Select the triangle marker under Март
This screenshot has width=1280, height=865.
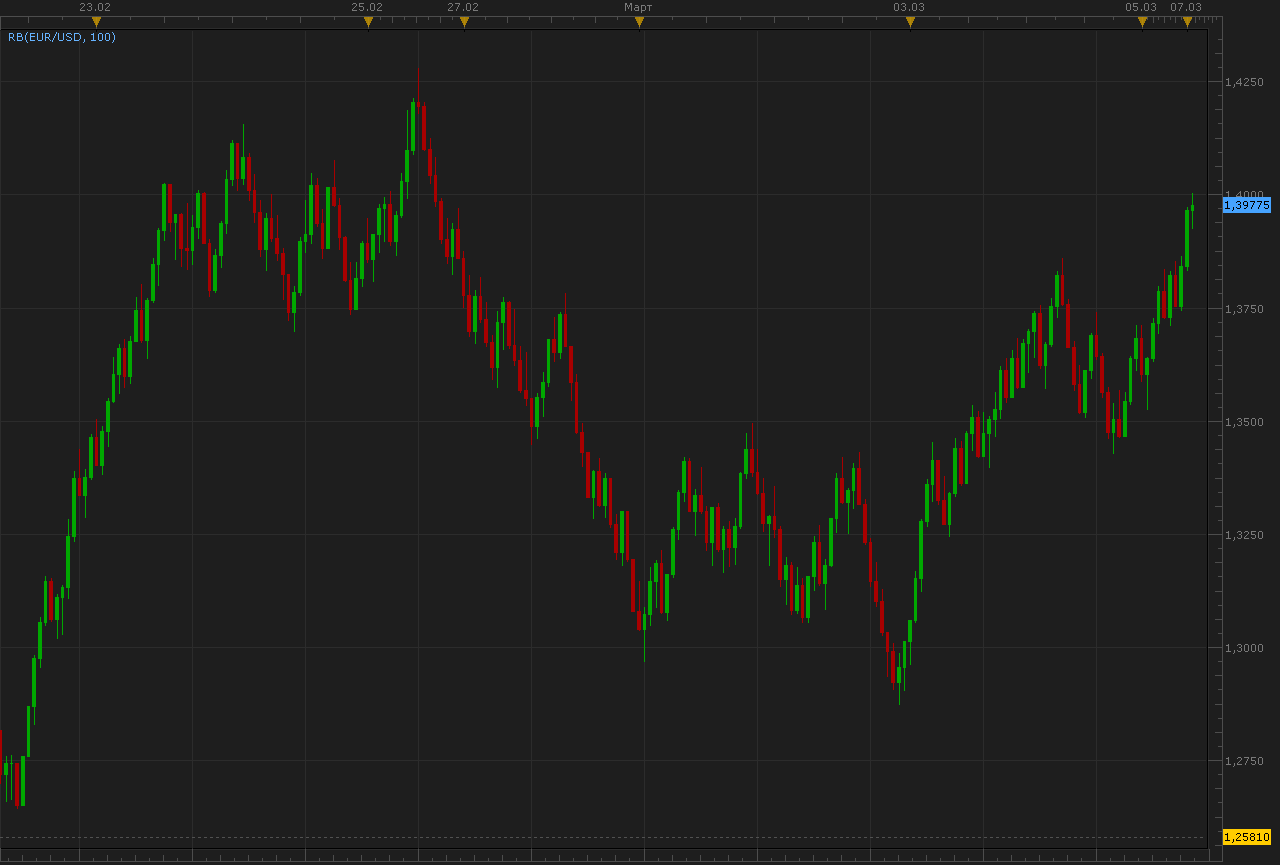point(639,22)
